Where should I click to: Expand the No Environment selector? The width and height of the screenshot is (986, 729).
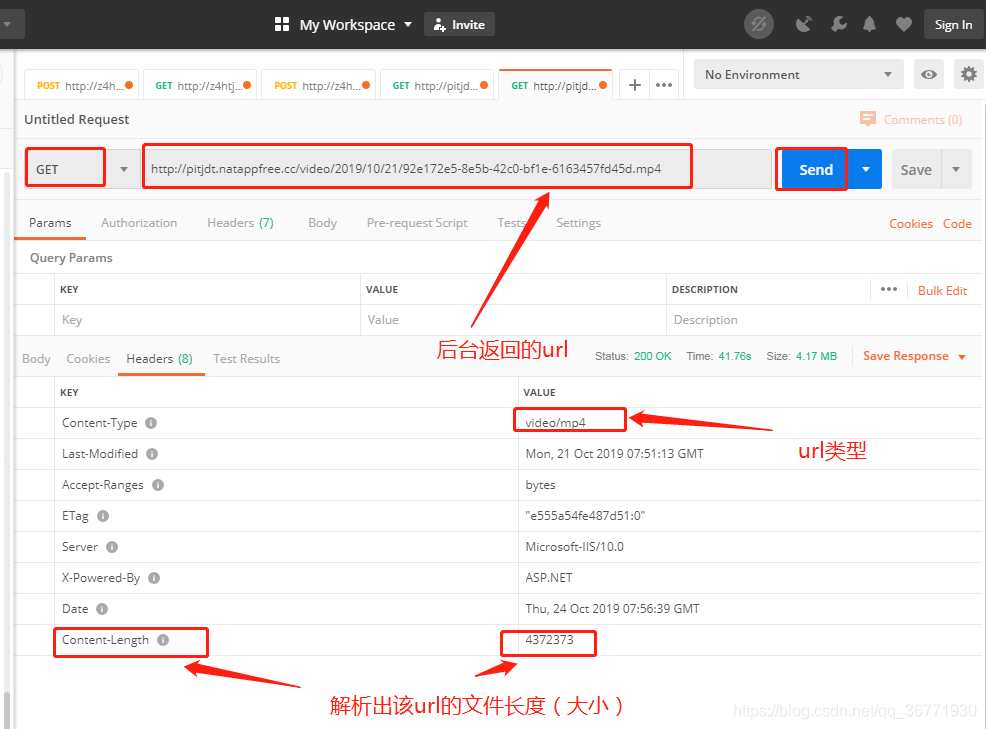click(x=797, y=74)
